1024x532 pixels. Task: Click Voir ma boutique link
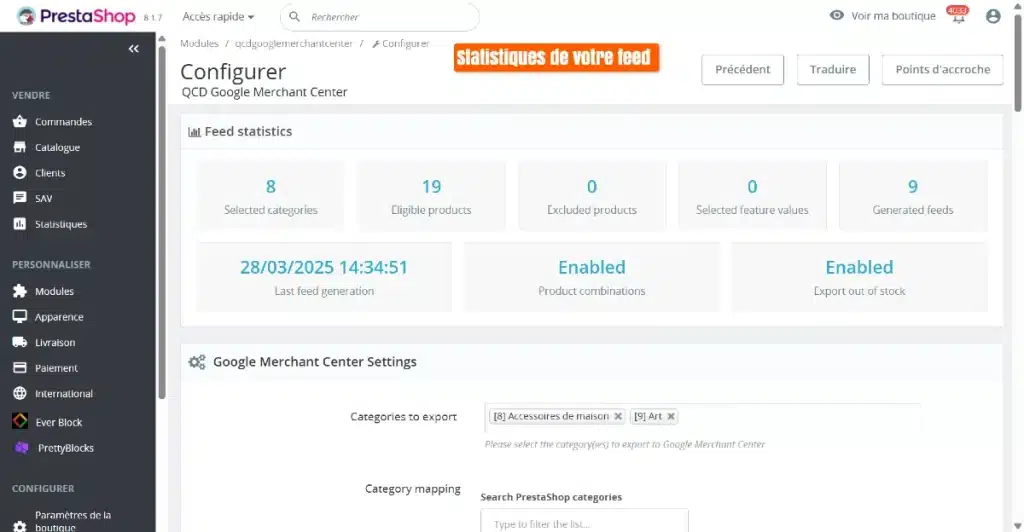click(893, 16)
